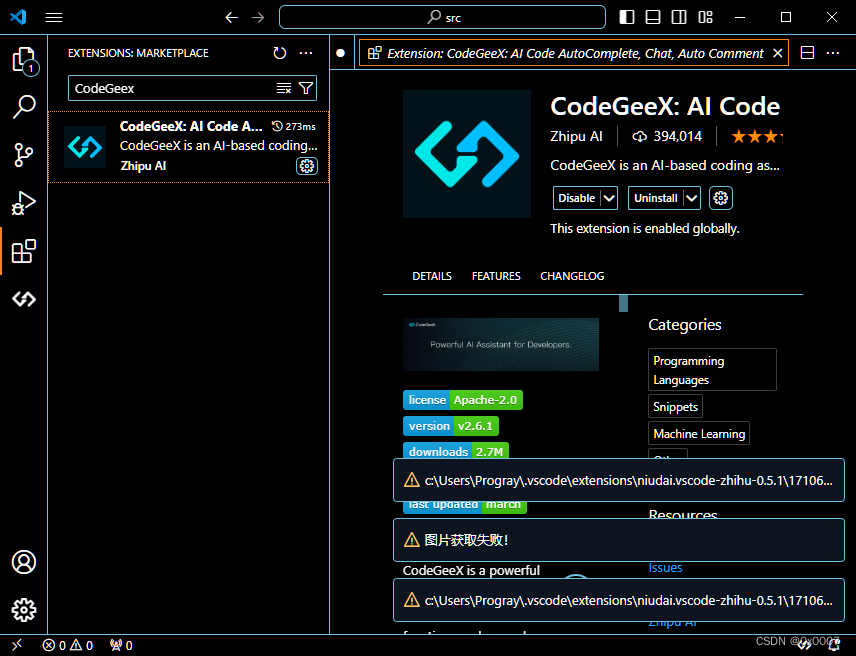The width and height of the screenshot is (856, 656).
Task: Go back with the left arrow
Action: click(231, 17)
